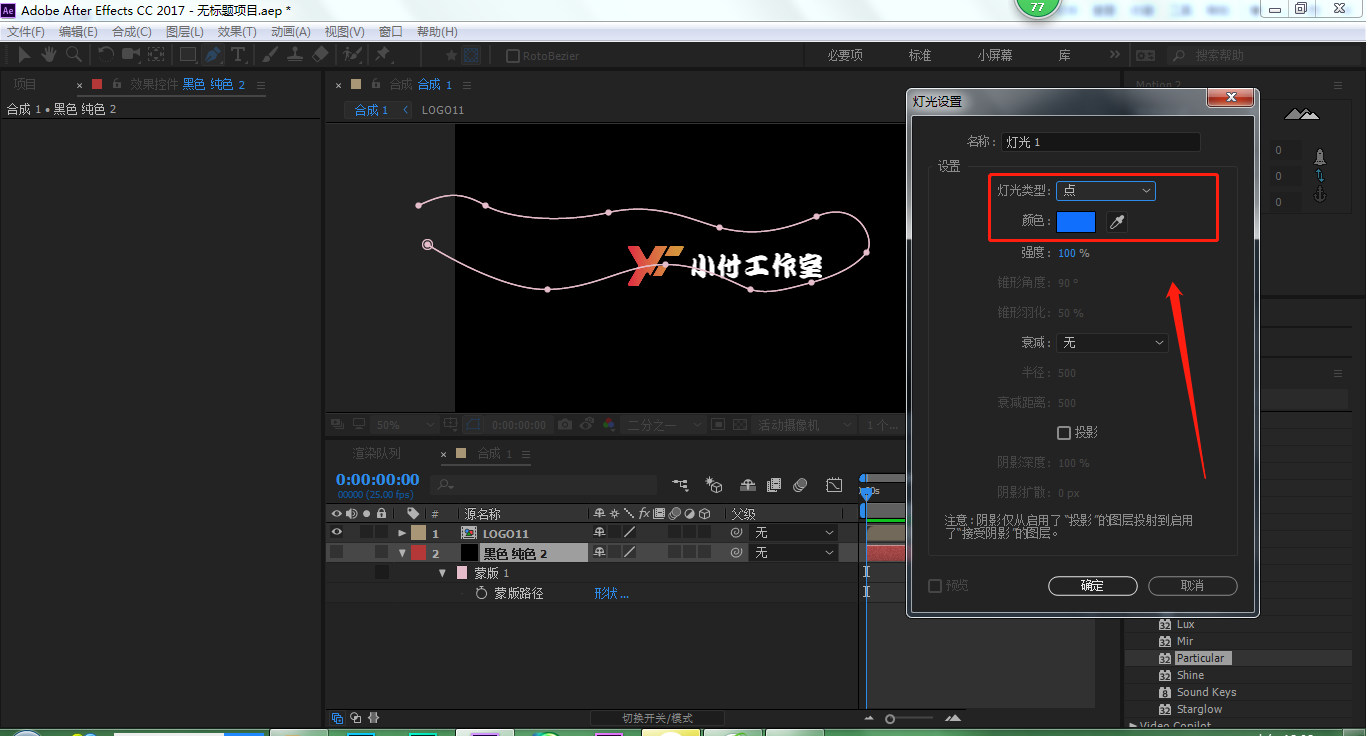
Task: Open the 二分之一 resolution dropdown
Action: [663, 425]
